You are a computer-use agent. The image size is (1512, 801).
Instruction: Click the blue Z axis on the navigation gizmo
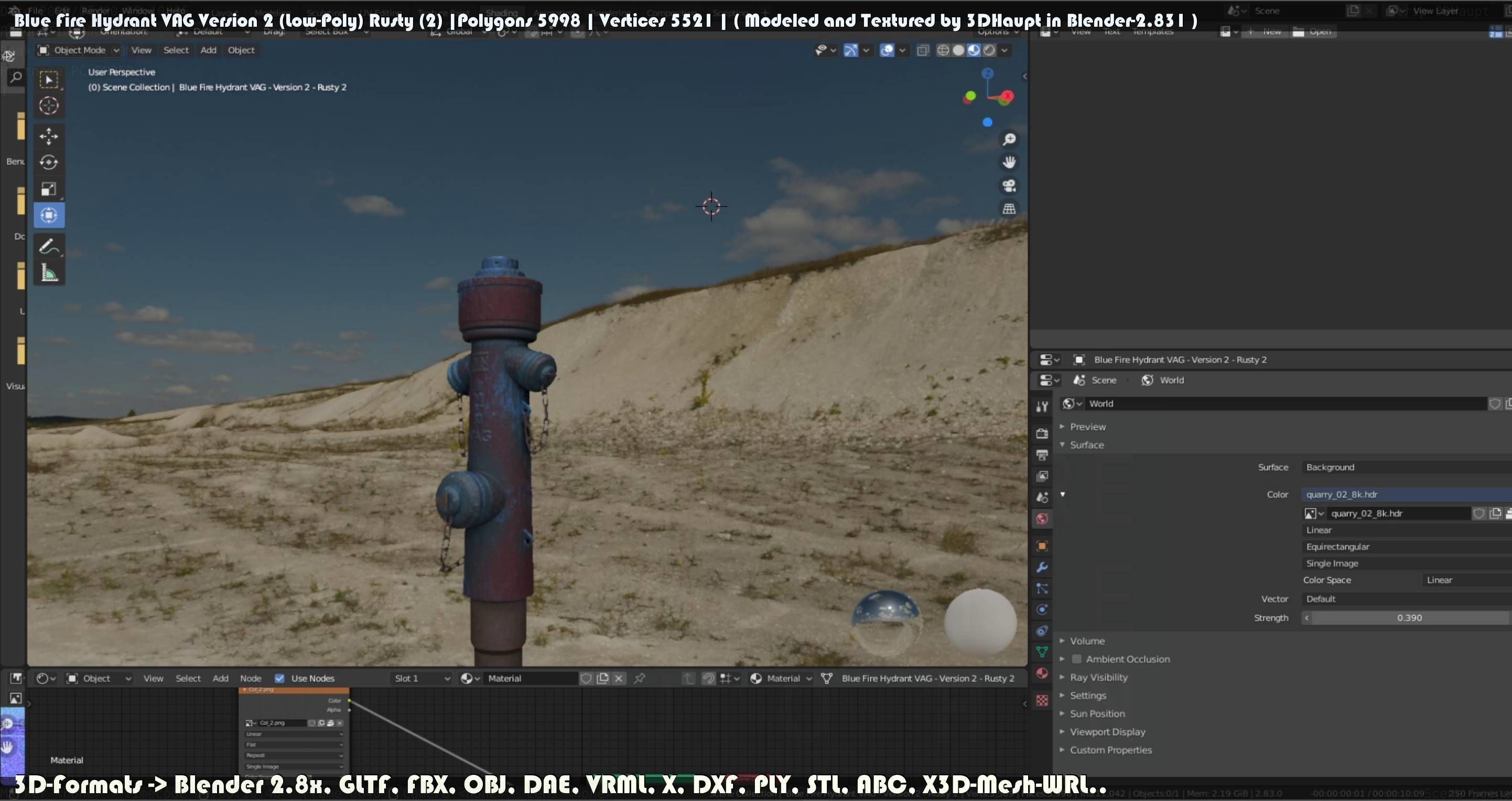(988, 73)
